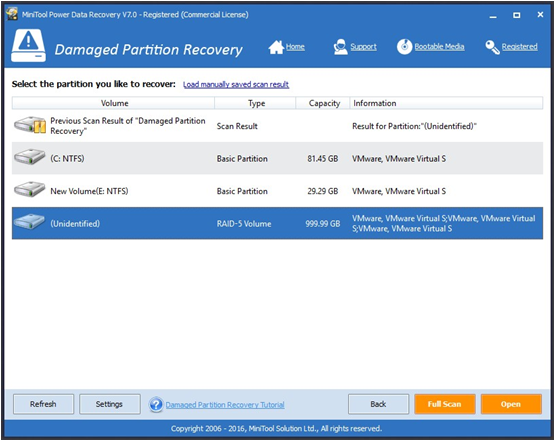Sort by the Volume column header
Viewport: 554px width, 440px height.
click(113, 103)
